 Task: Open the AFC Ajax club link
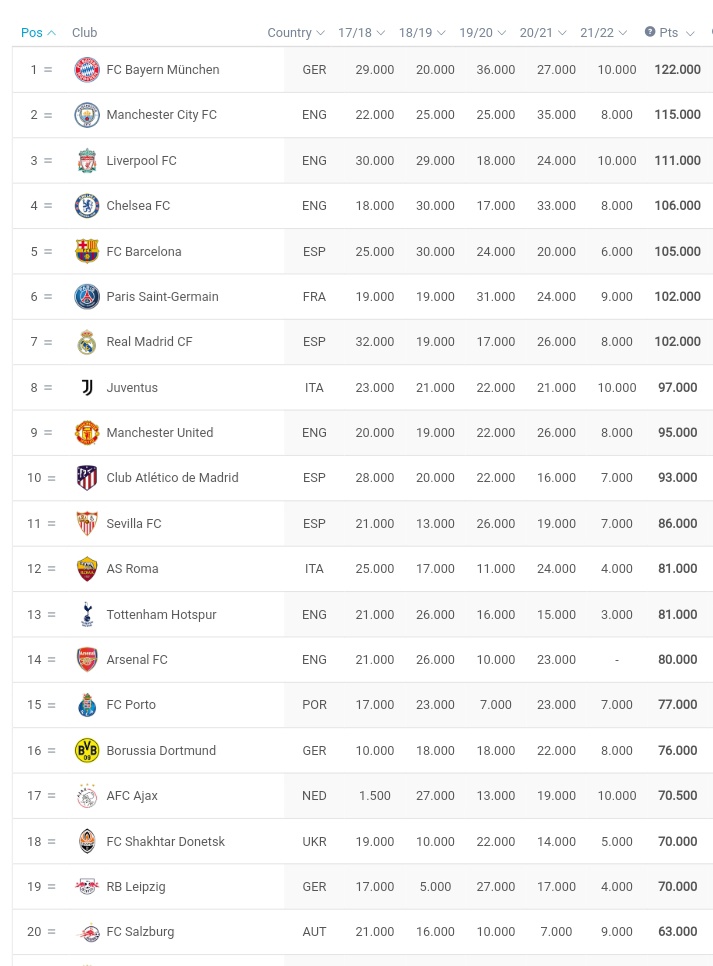tap(132, 795)
